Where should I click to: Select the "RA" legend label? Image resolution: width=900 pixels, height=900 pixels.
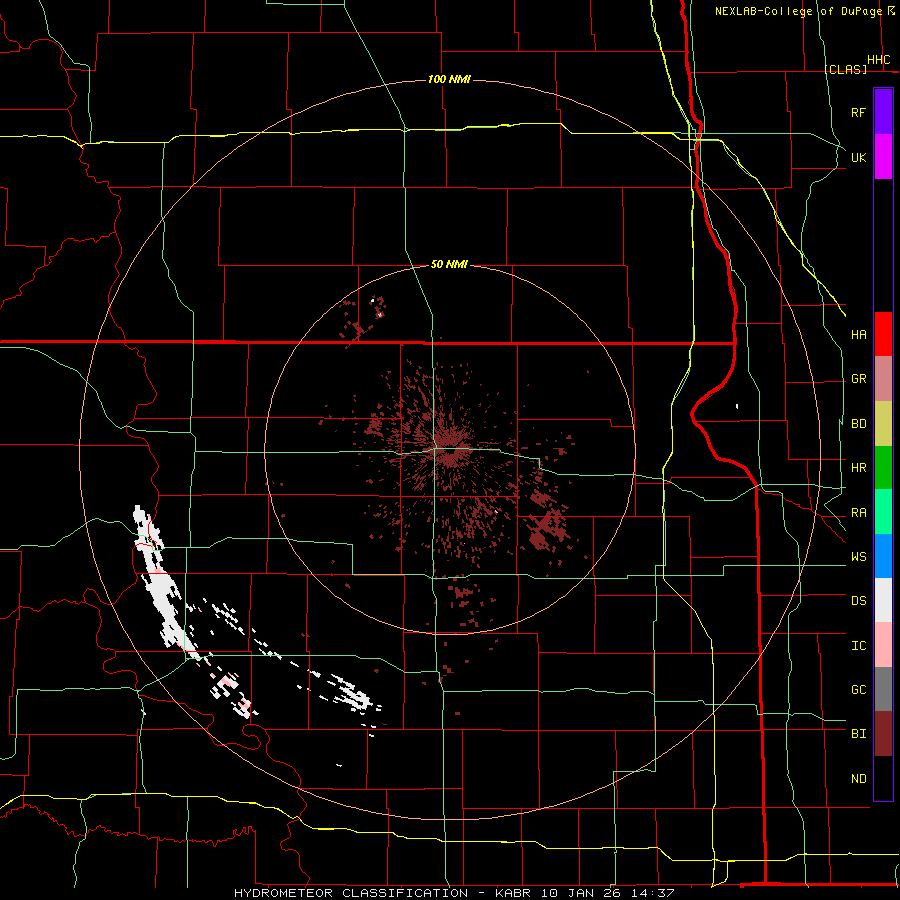tap(858, 512)
